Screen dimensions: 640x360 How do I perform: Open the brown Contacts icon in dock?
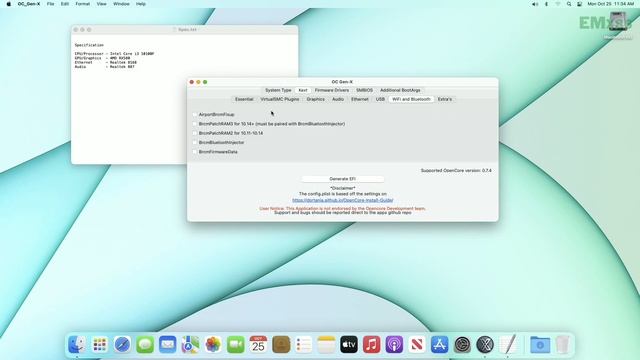click(x=281, y=345)
